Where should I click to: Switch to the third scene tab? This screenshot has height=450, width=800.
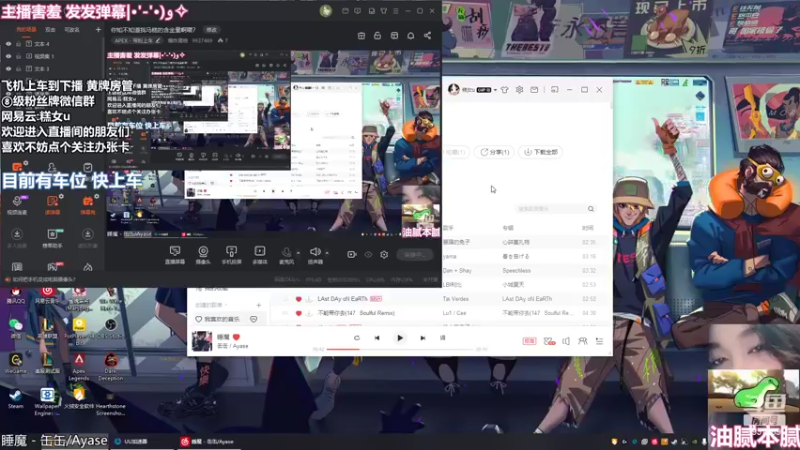[x=72, y=30]
